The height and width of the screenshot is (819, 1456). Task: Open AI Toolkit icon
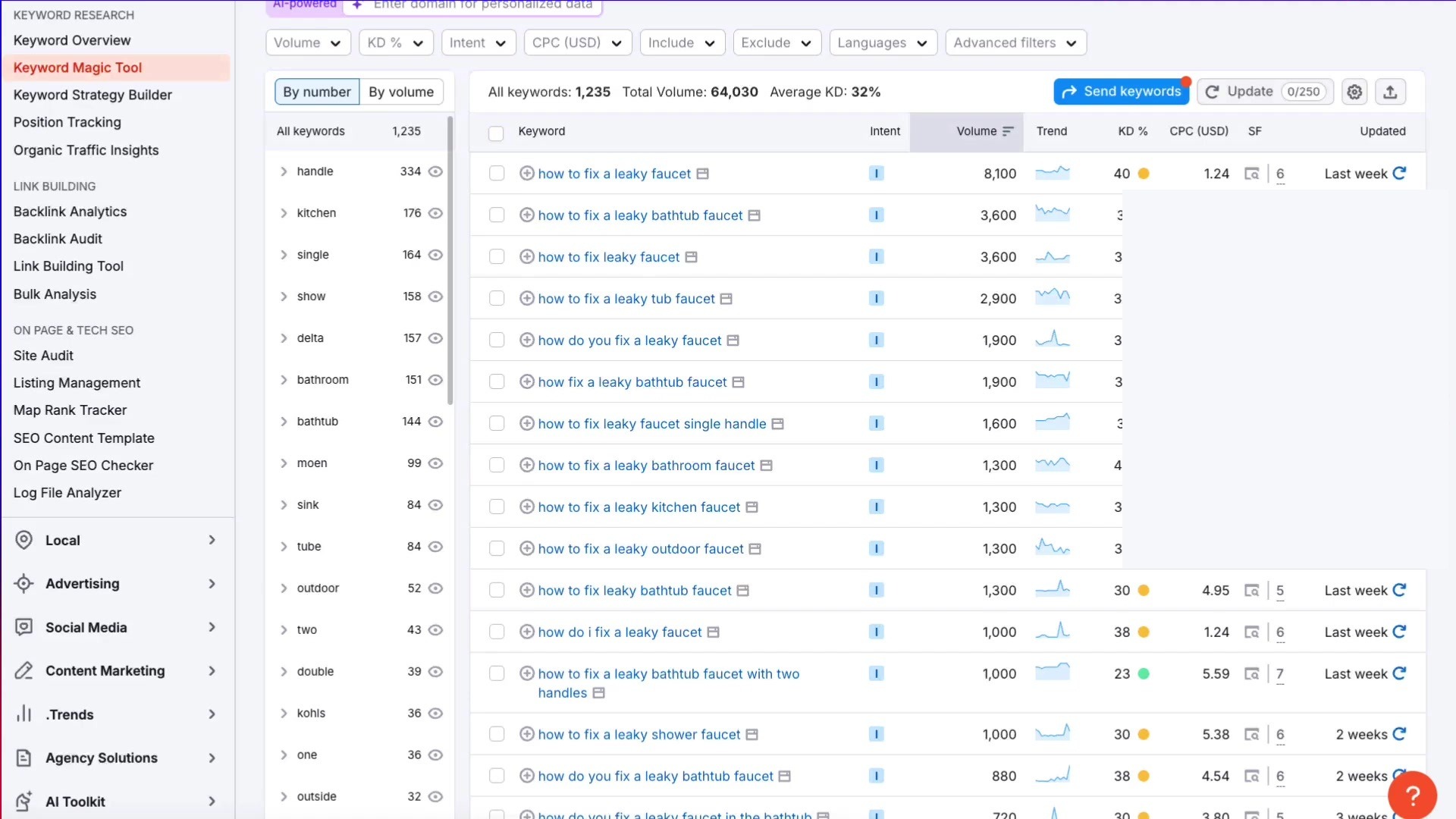tap(24, 802)
